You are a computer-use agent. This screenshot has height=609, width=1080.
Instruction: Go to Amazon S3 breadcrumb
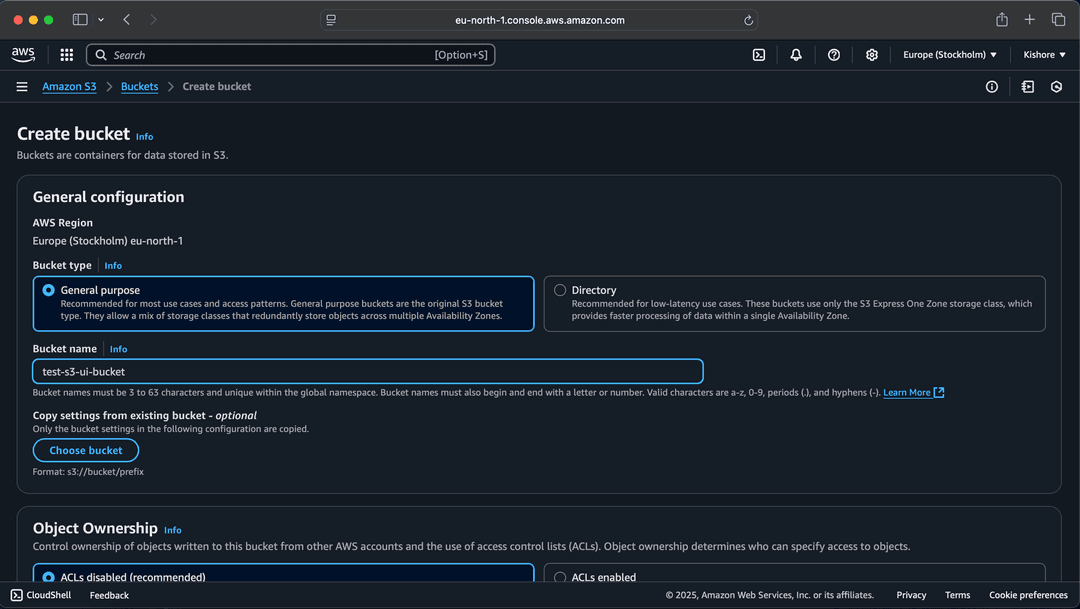69,87
